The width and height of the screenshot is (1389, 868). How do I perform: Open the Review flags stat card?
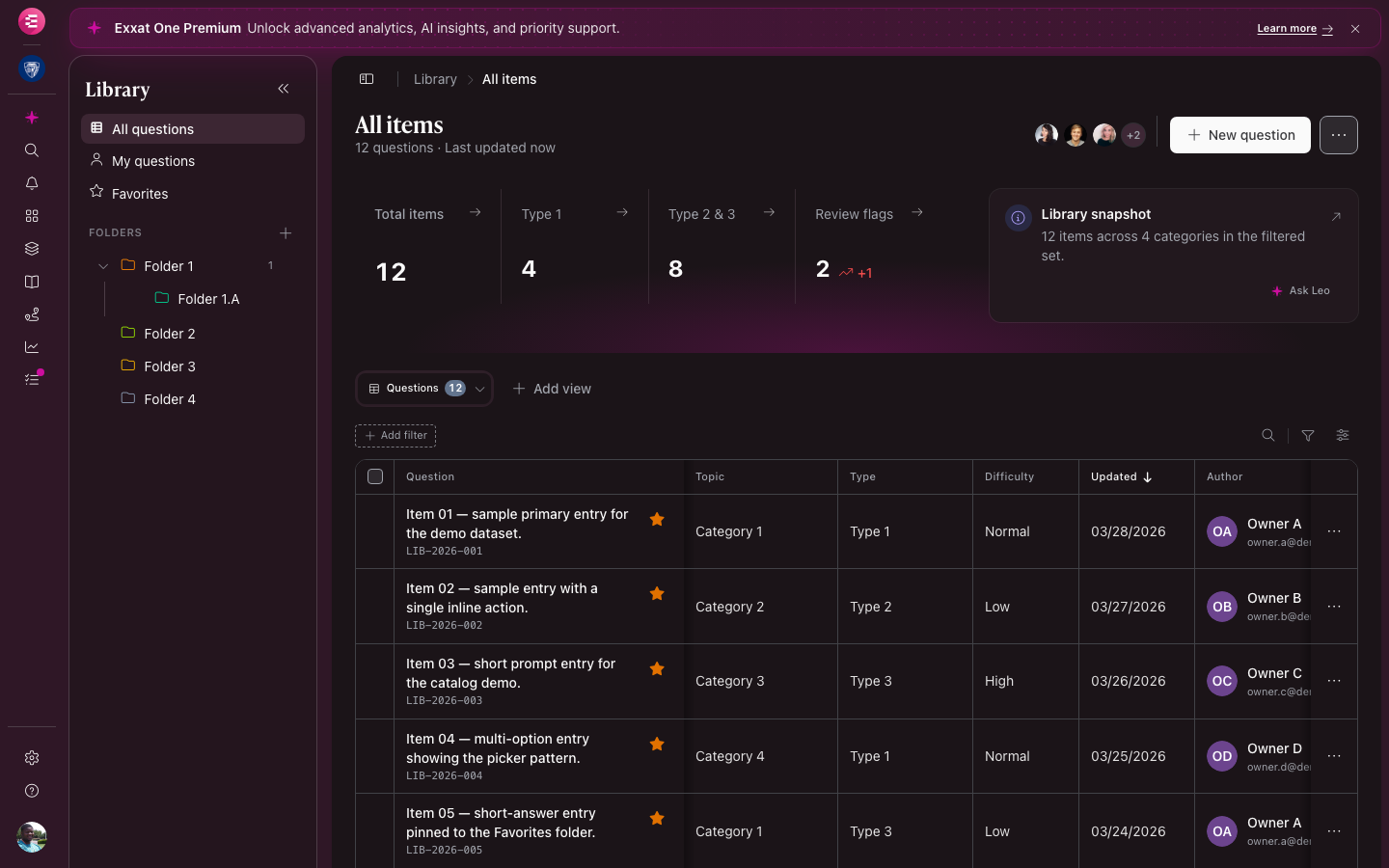869,247
